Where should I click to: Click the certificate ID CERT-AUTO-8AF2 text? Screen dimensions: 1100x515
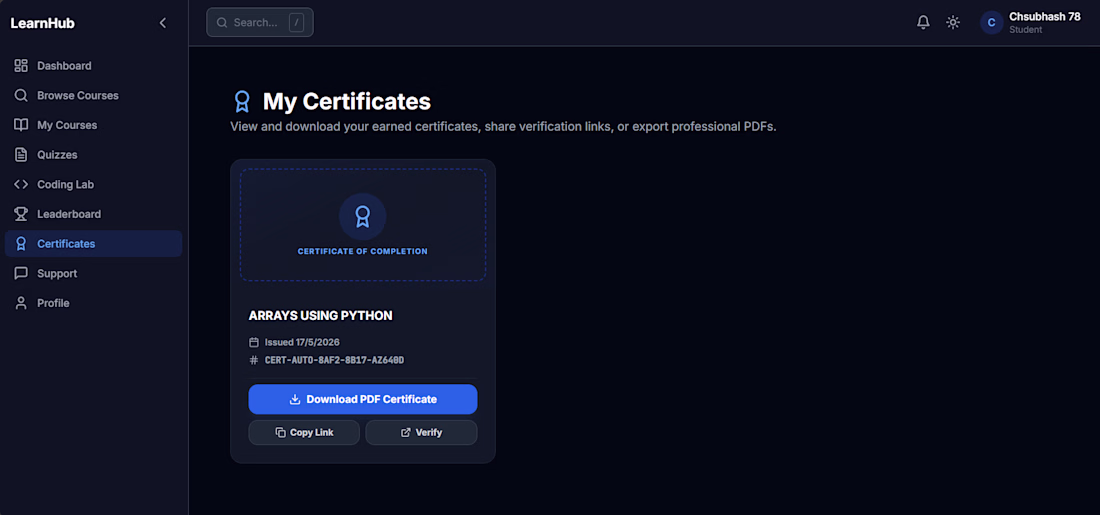[x=334, y=360]
